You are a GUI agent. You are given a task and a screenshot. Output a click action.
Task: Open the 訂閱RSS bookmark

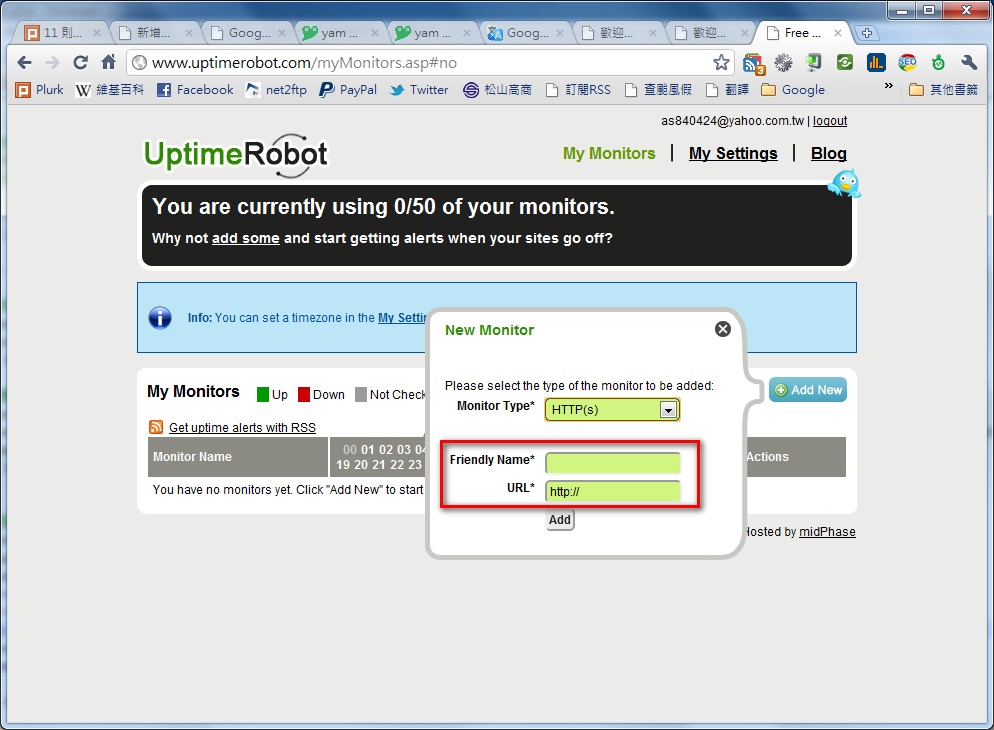578,90
